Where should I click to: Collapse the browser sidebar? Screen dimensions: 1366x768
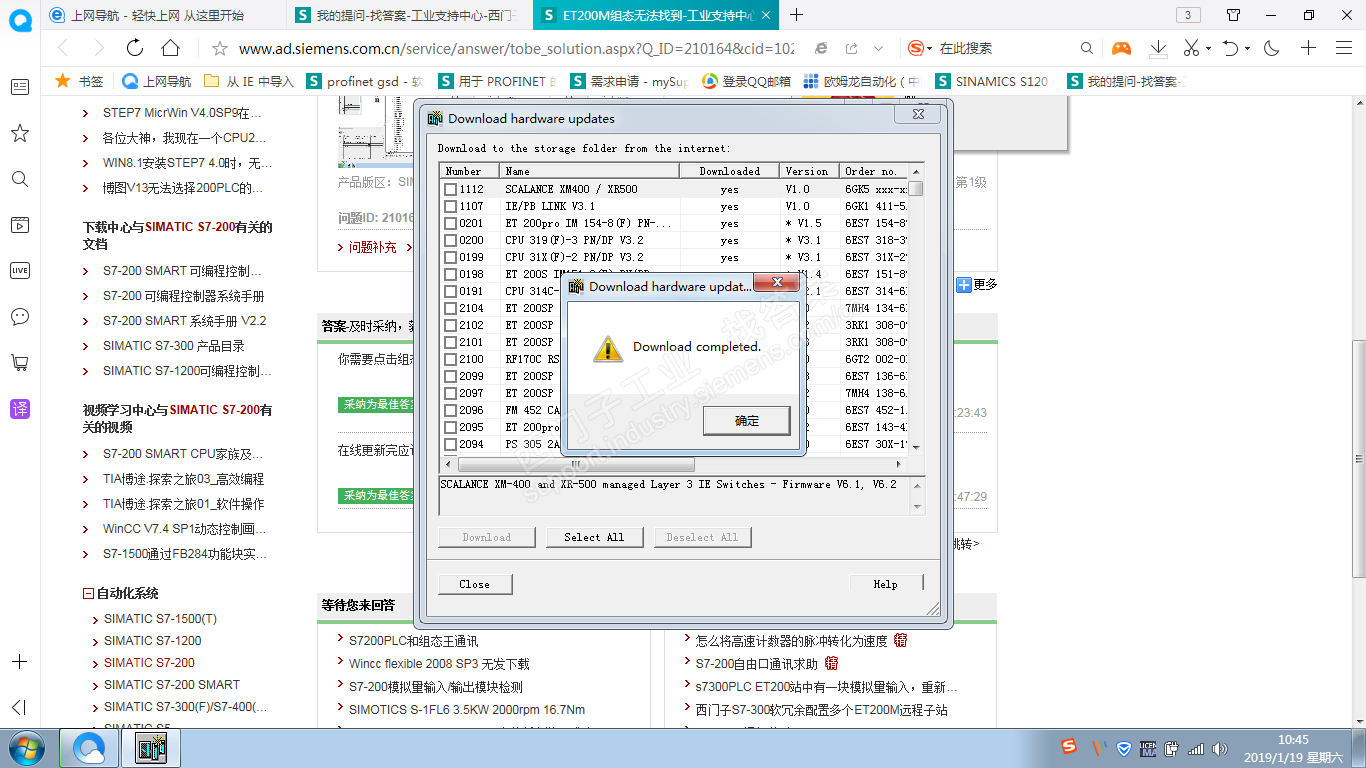coord(20,707)
